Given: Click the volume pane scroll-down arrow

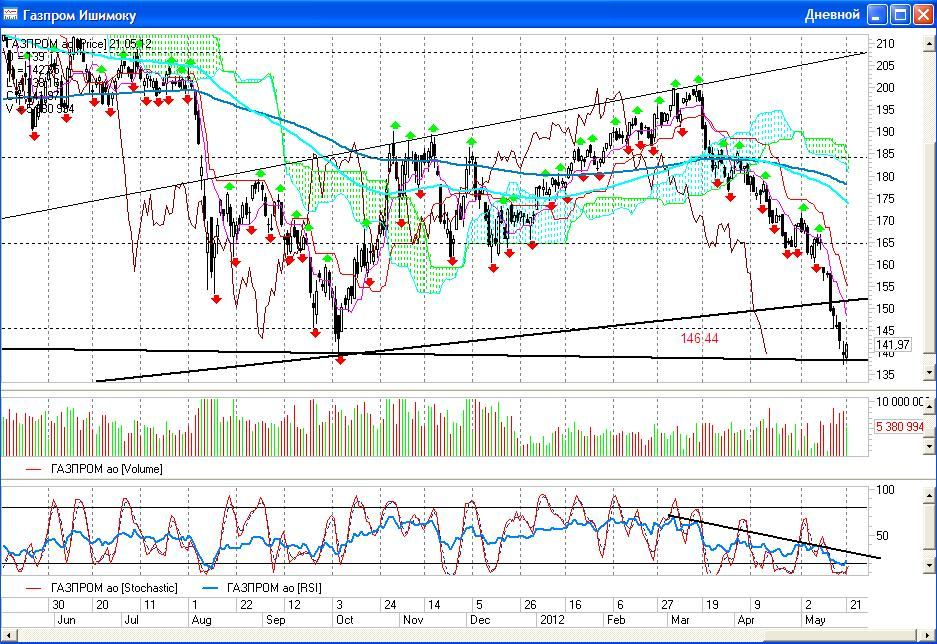Looking at the screenshot, I should coord(929,446).
